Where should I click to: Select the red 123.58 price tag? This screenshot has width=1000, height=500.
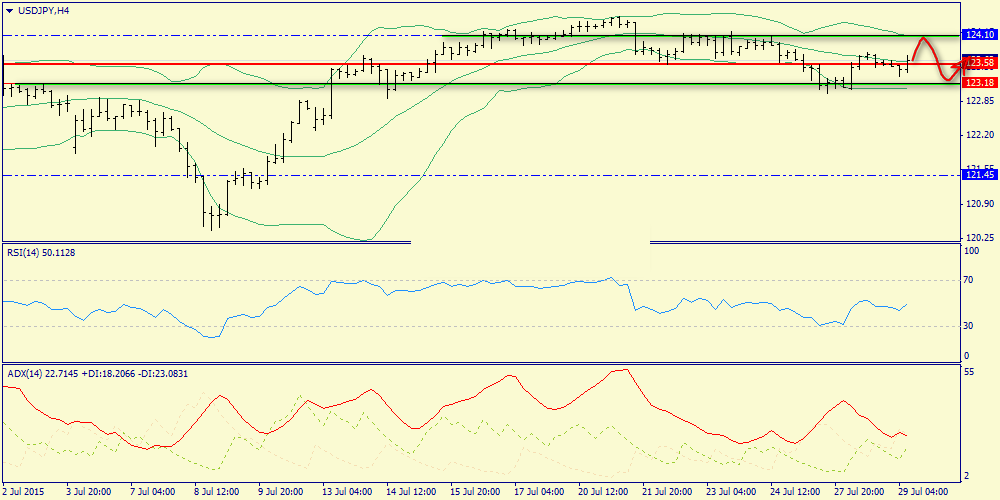(980, 62)
